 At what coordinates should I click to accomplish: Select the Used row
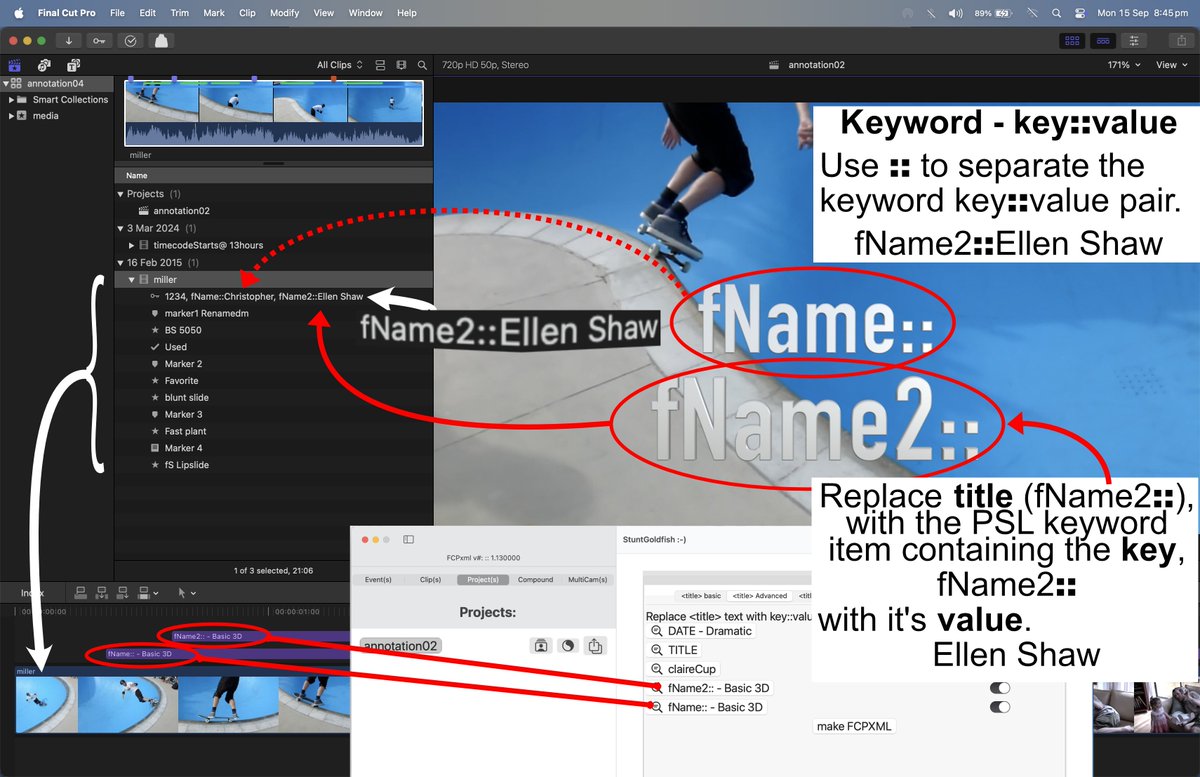click(x=274, y=347)
